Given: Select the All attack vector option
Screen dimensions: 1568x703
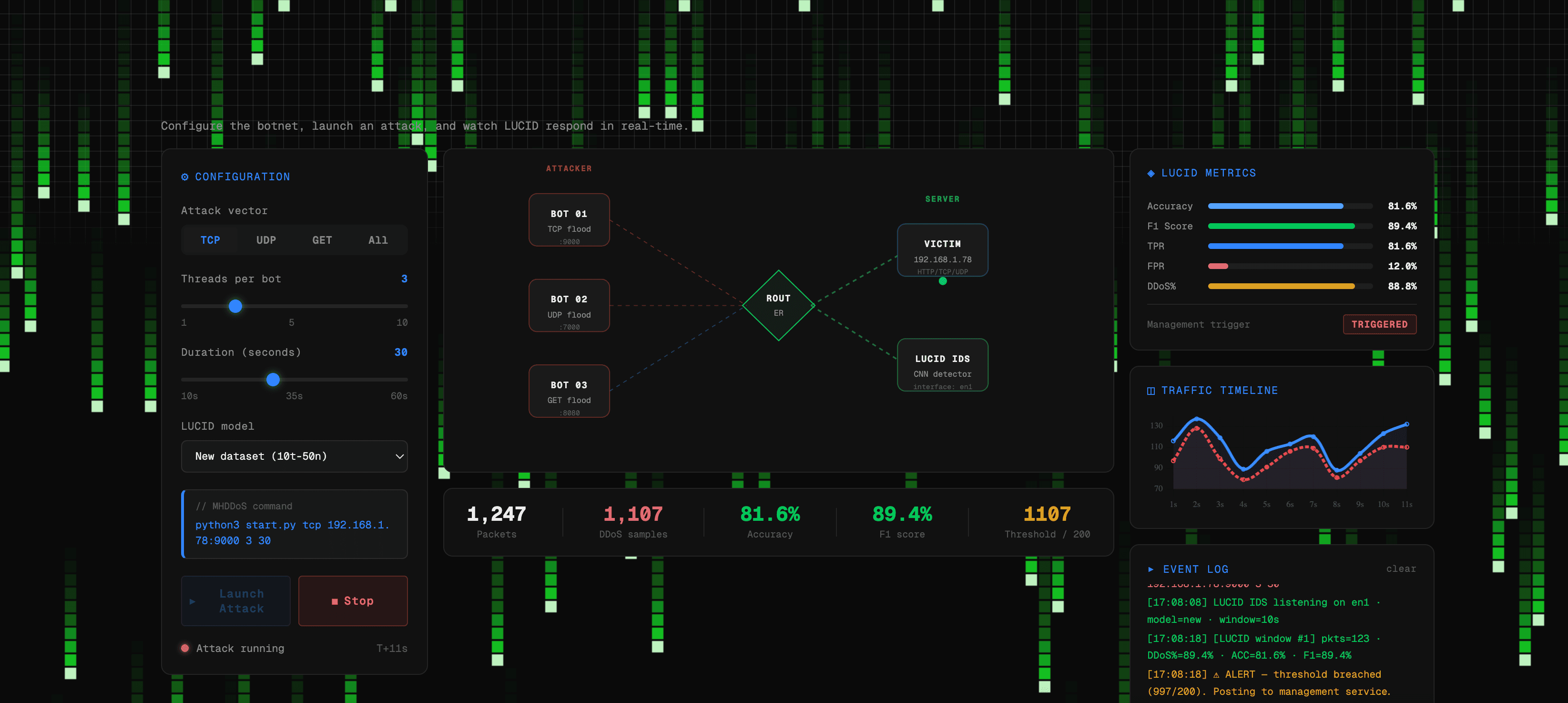Looking at the screenshot, I should pyautogui.click(x=378, y=240).
